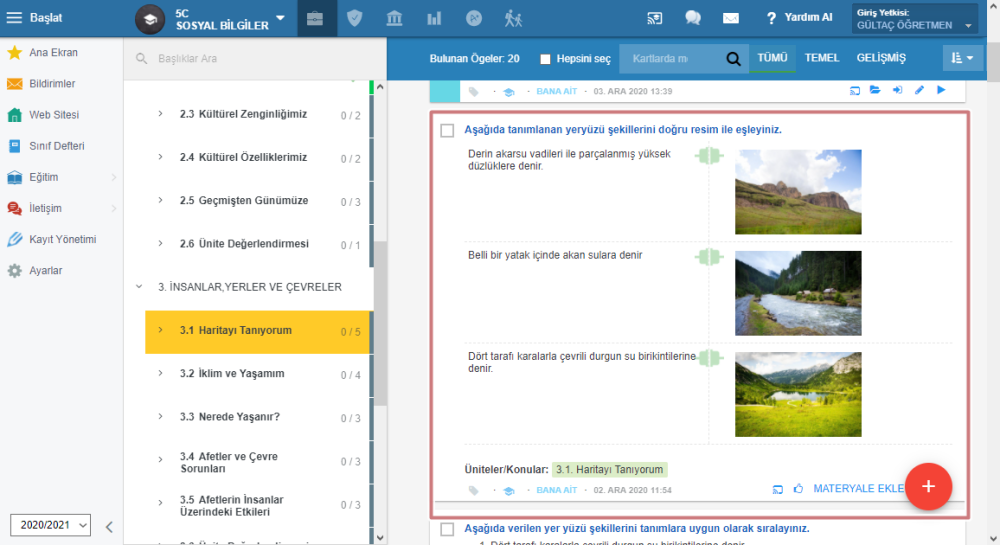The height and width of the screenshot is (545, 1000).
Task: Check the matching question card checkbox
Action: [x=447, y=131]
